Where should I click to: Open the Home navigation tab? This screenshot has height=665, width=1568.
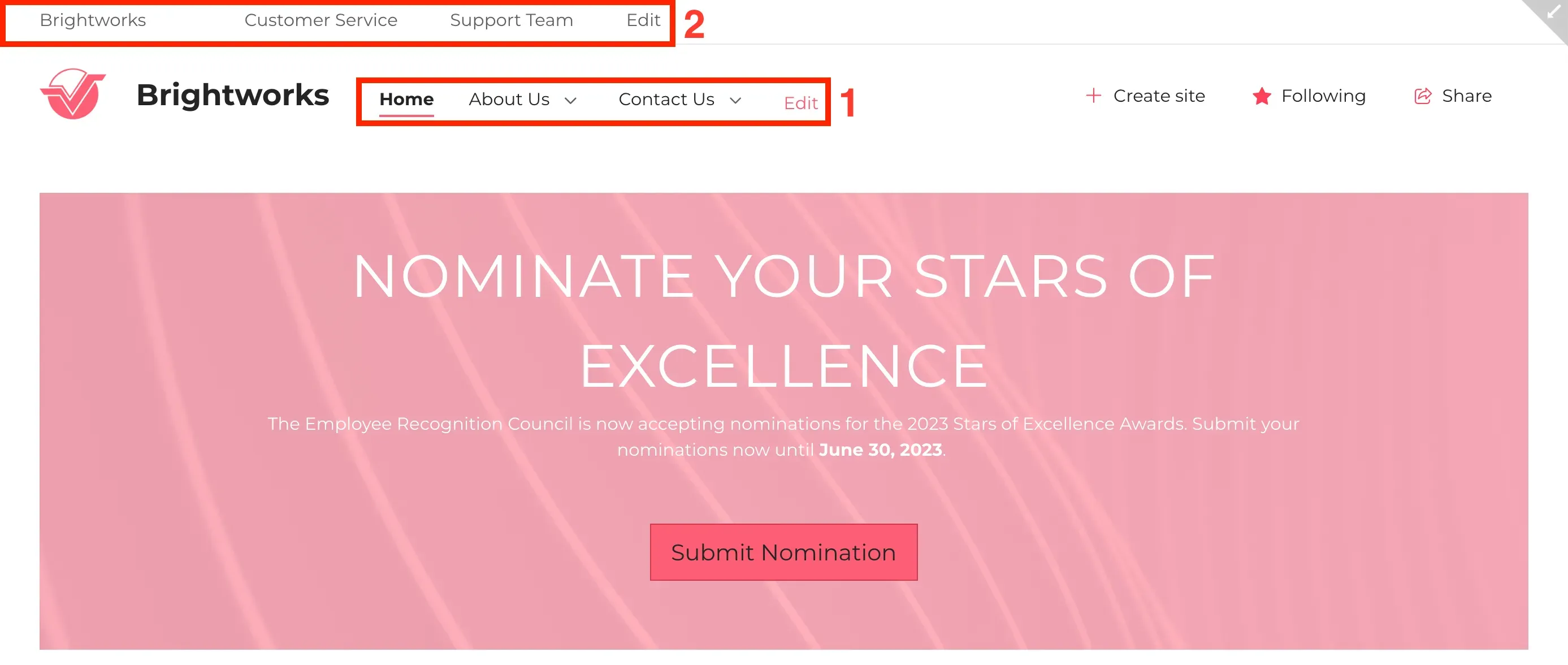click(406, 100)
